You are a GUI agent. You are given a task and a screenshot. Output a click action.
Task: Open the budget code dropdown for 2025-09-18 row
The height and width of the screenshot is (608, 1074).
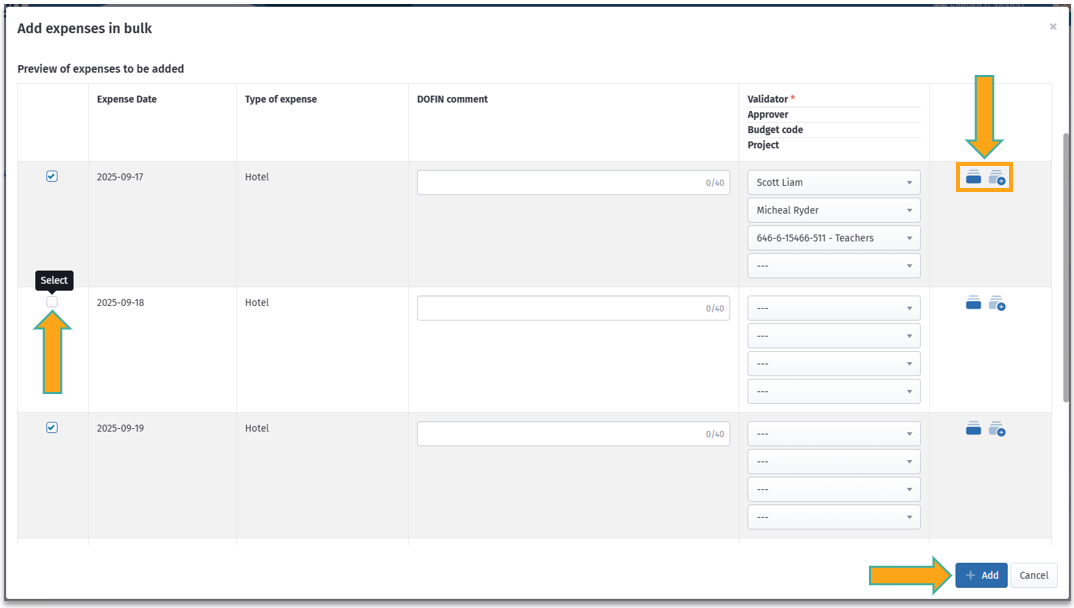[834, 364]
